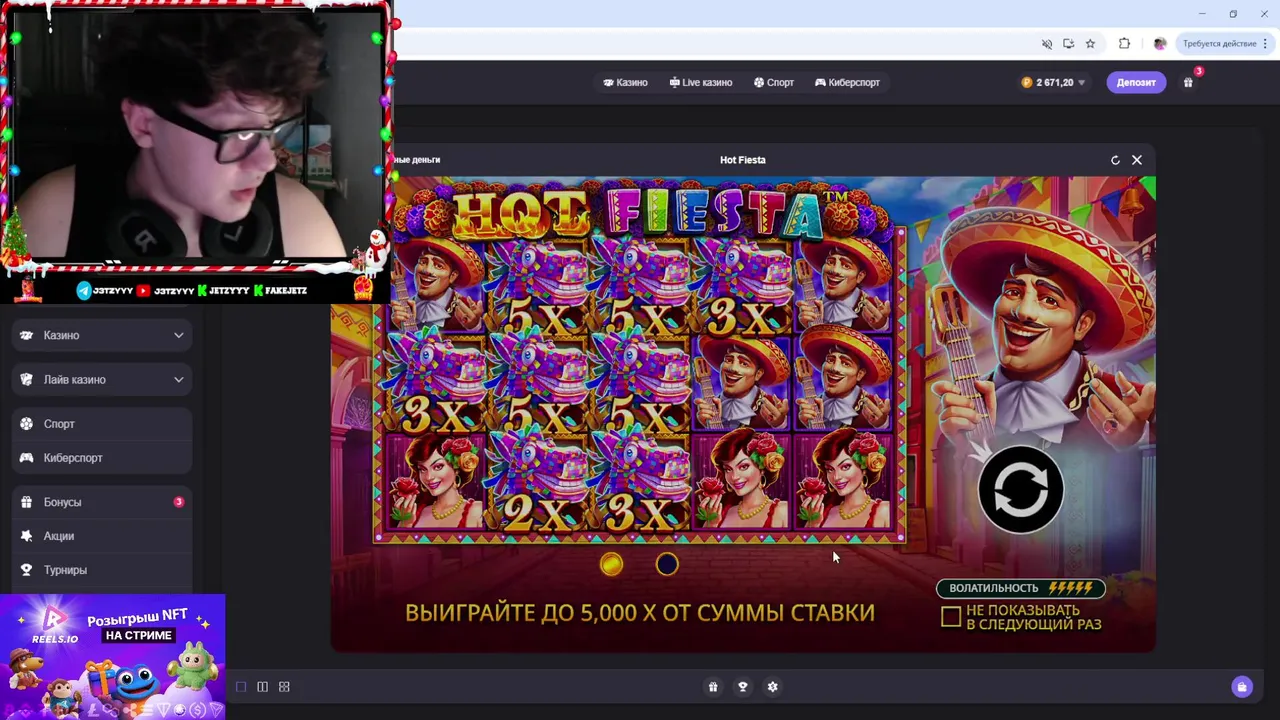This screenshot has width=1280, height=720.
Task: Click the Бонусы red badge counter
Action: (179, 502)
